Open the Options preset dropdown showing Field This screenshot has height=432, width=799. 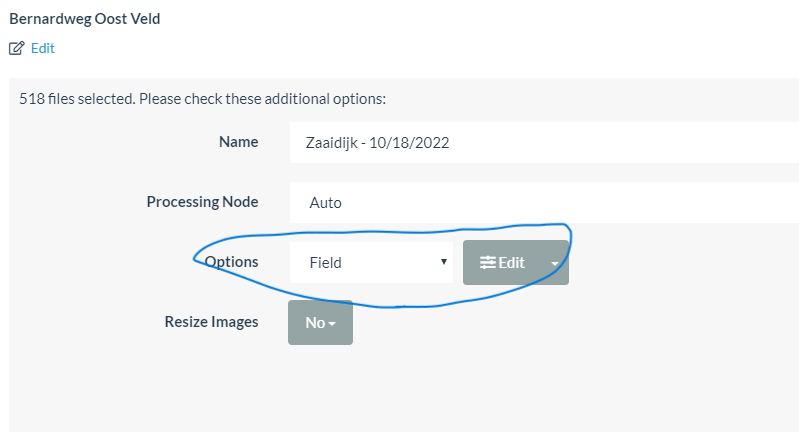tap(371, 263)
